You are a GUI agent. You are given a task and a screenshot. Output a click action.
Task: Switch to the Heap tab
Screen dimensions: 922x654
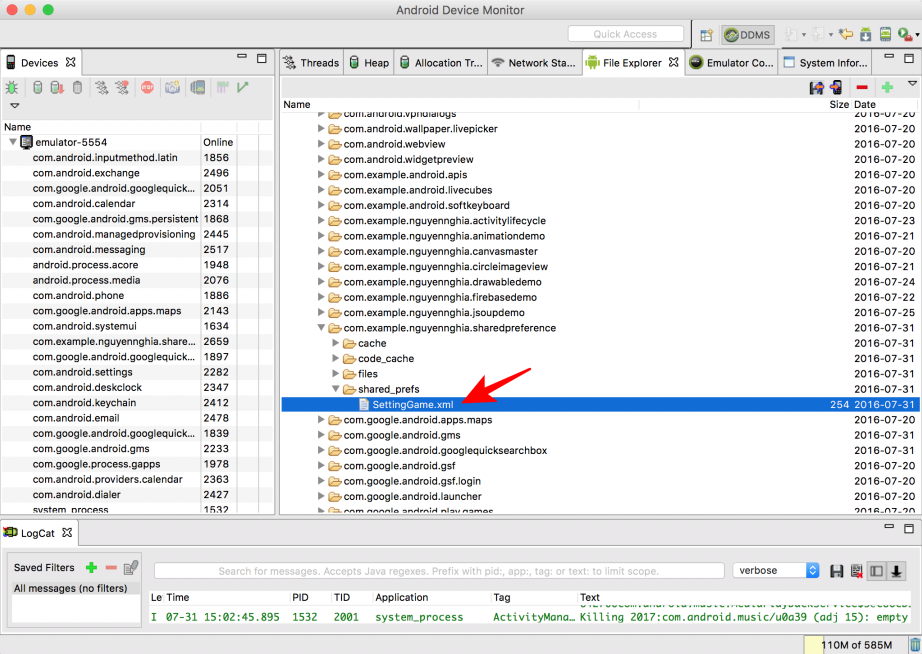coord(368,62)
